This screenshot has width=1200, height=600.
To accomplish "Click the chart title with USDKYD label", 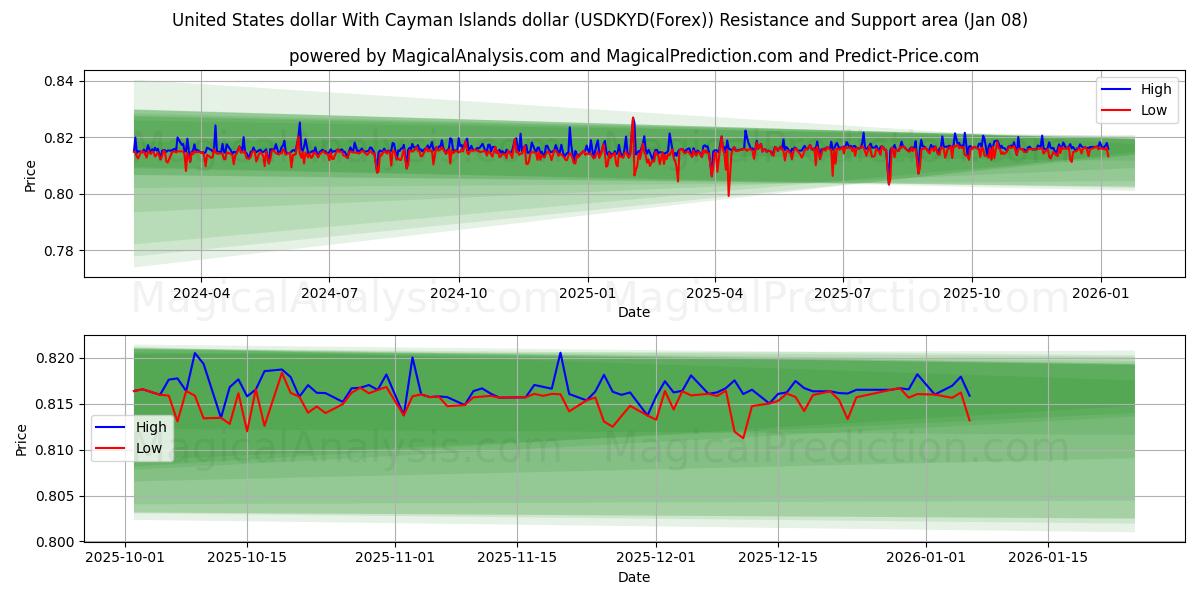I will pyautogui.click(x=600, y=18).
